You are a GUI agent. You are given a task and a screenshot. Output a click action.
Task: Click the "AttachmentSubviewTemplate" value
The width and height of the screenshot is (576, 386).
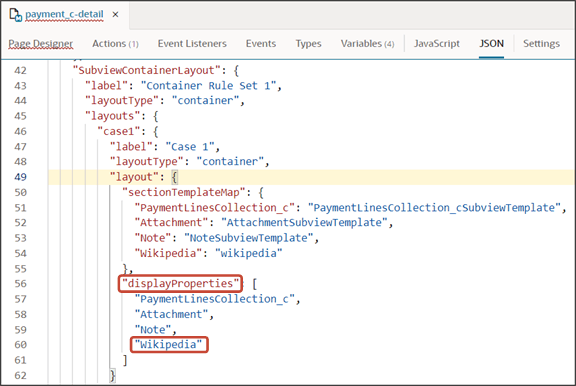point(304,223)
